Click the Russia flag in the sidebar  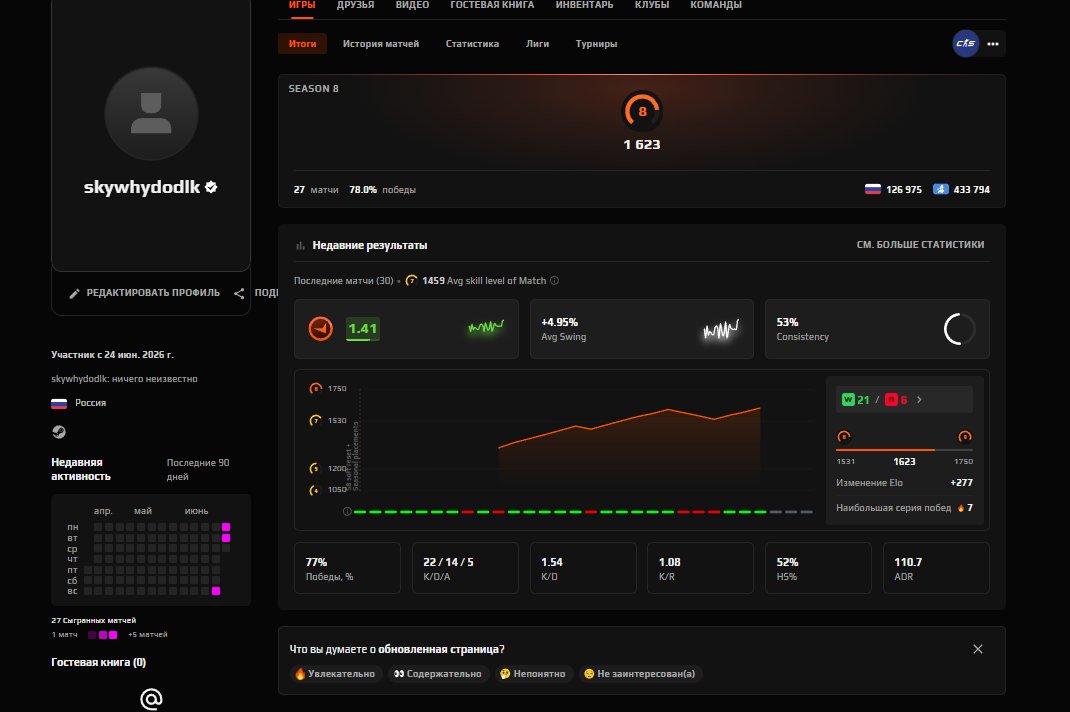click(x=59, y=403)
